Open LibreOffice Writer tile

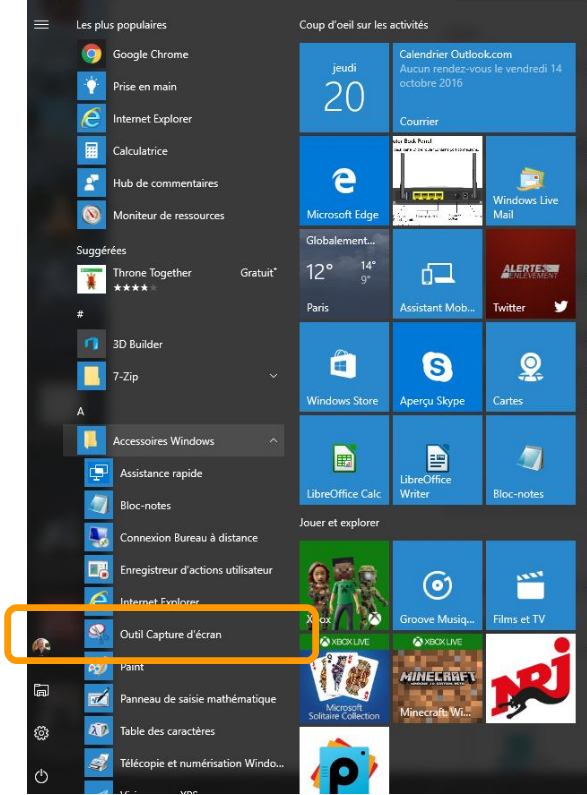(437, 460)
